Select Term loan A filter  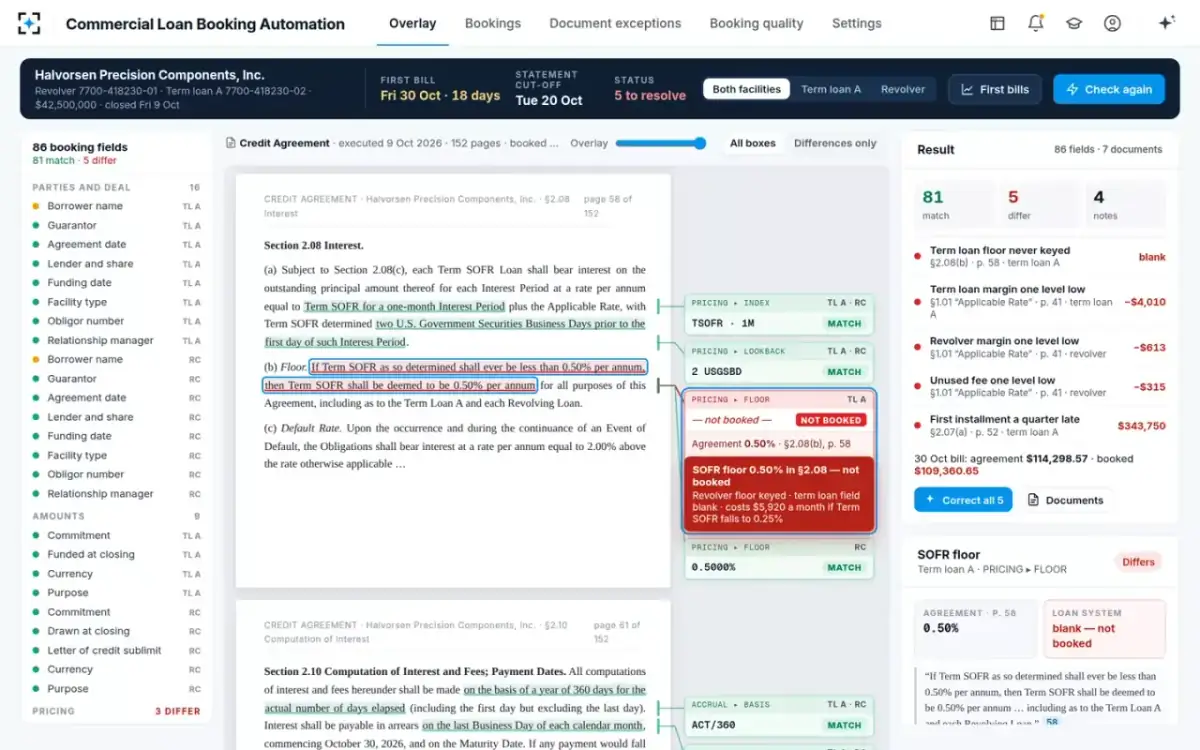[831, 89]
